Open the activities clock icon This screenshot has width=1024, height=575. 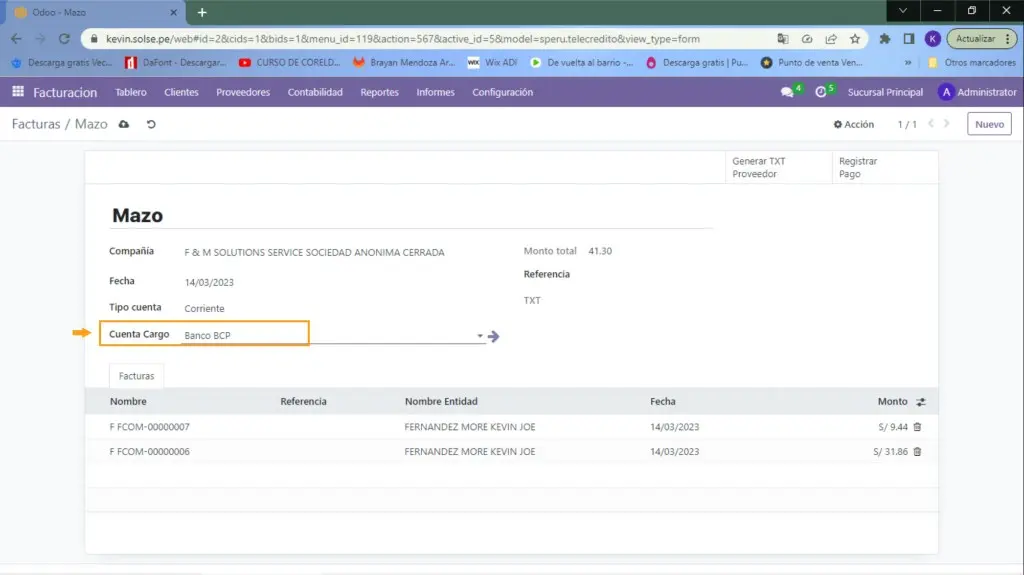(x=822, y=92)
